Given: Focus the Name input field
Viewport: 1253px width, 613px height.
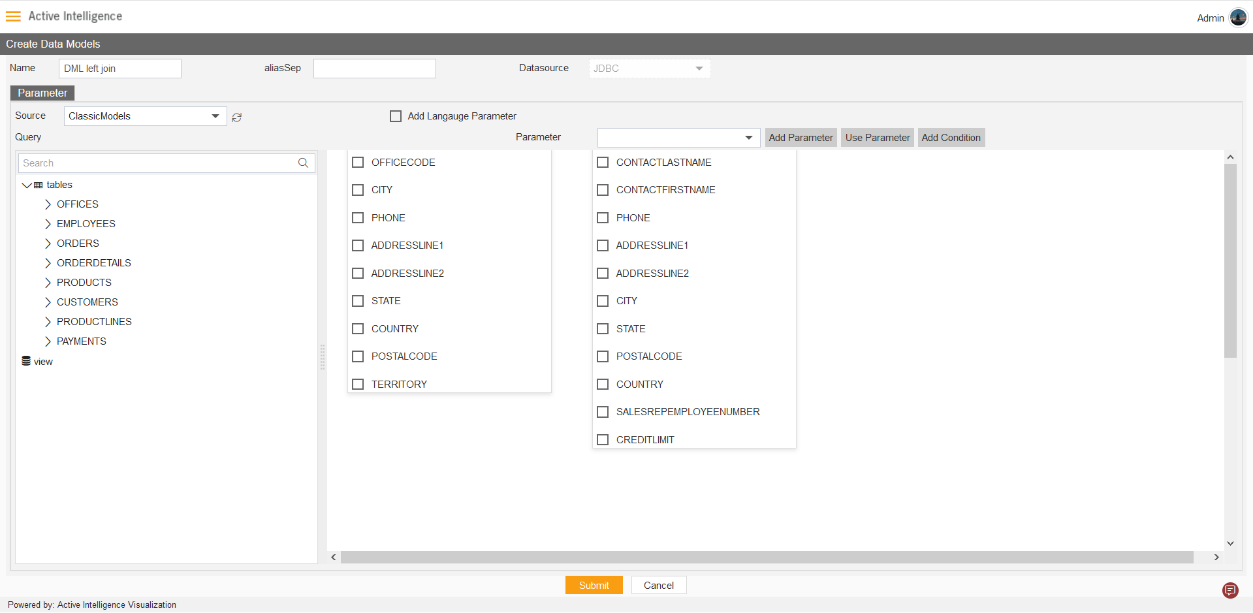Looking at the screenshot, I should (120, 68).
